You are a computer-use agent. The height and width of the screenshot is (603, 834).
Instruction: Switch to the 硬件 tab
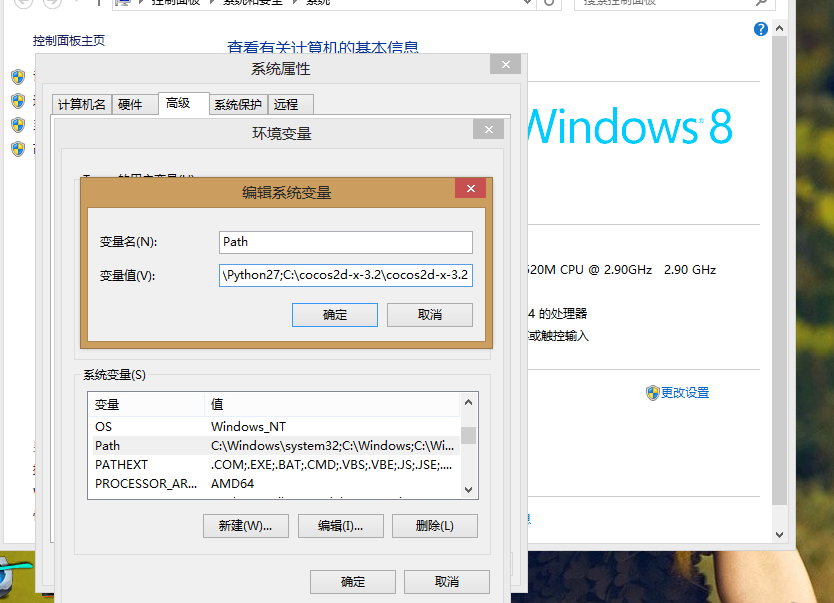click(x=135, y=104)
